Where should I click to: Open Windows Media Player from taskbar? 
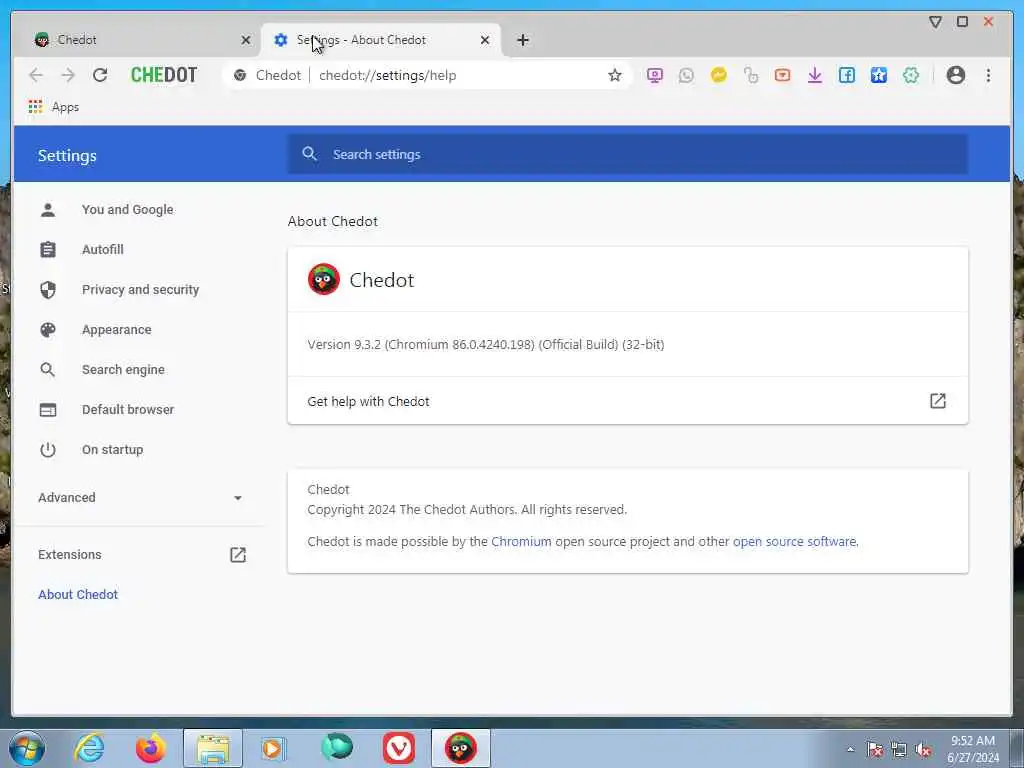coord(274,748)
